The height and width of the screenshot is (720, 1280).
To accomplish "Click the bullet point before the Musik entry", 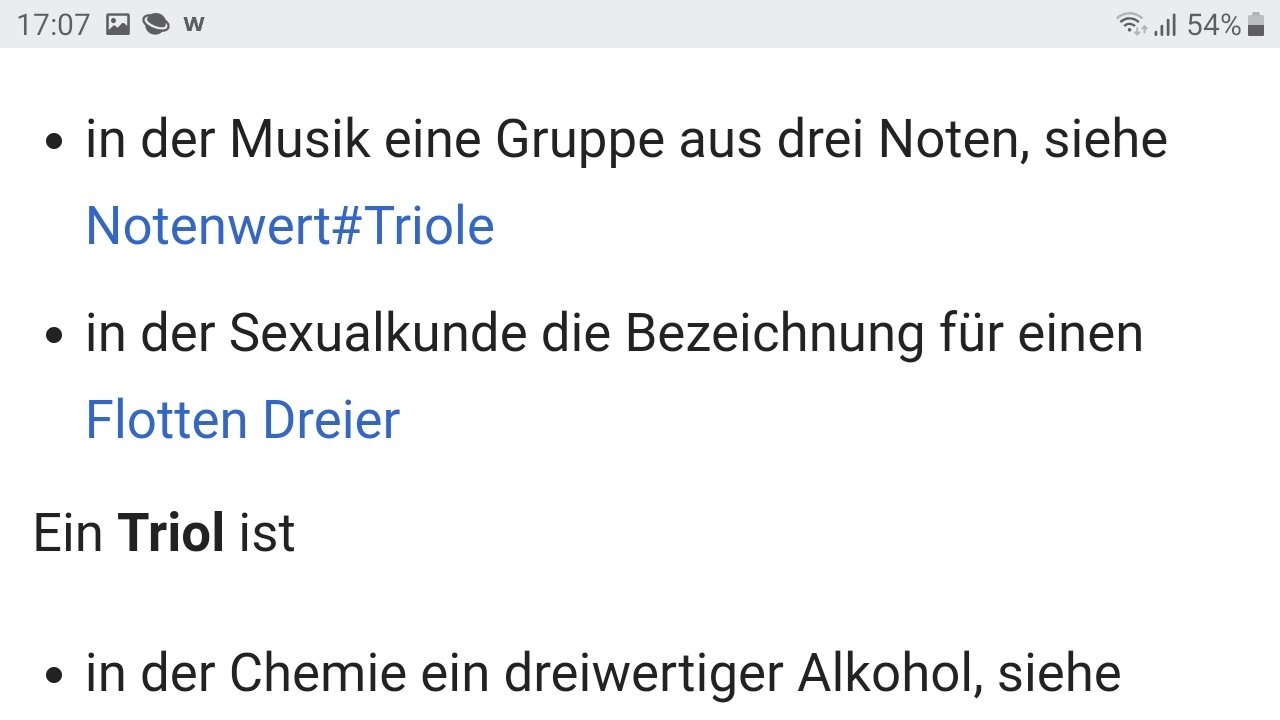I will (55, 141).
